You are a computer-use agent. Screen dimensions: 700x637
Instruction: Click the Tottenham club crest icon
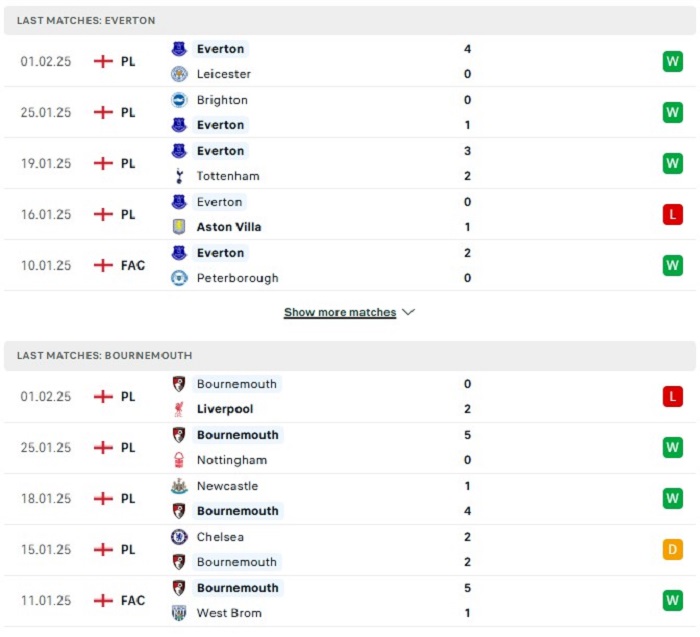coord(179,176)
